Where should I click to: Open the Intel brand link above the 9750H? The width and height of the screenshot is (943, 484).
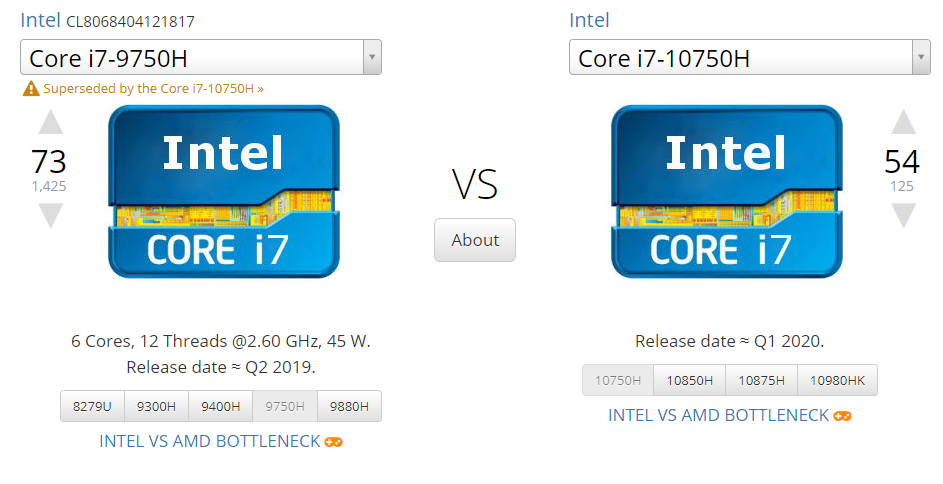[40, 20]
